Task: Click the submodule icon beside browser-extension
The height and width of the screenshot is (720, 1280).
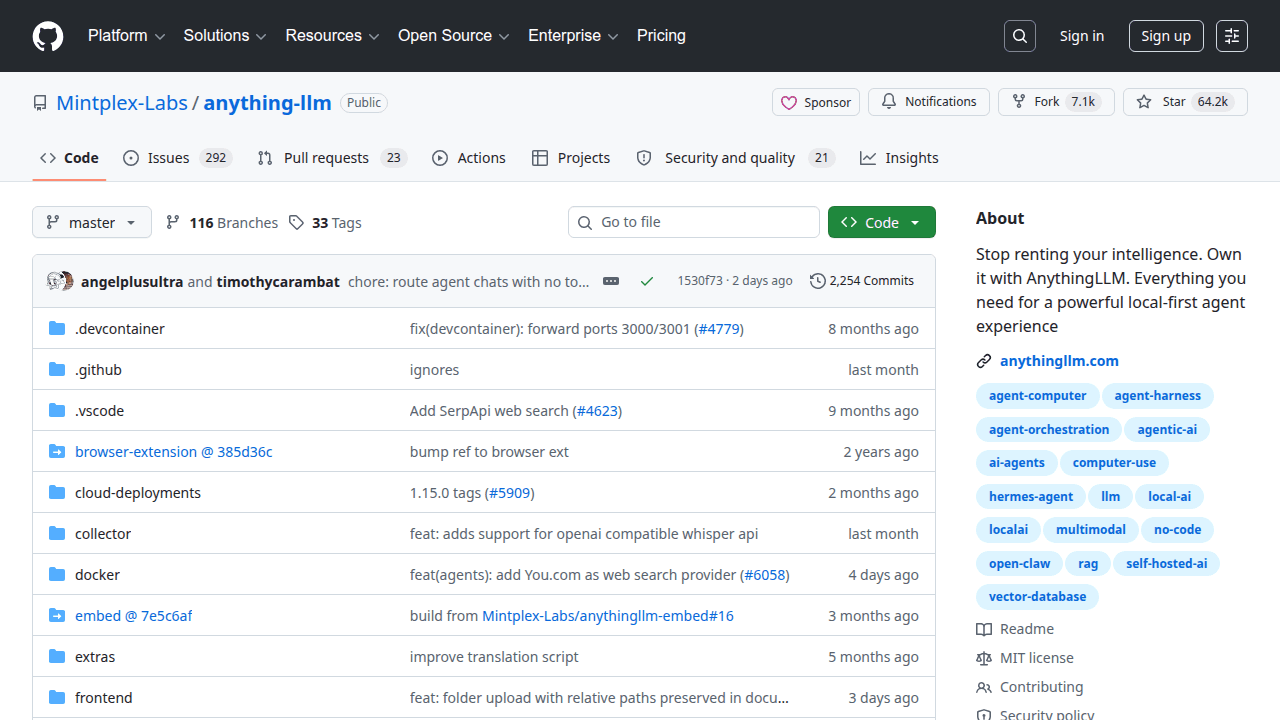Action: point(57,452)
